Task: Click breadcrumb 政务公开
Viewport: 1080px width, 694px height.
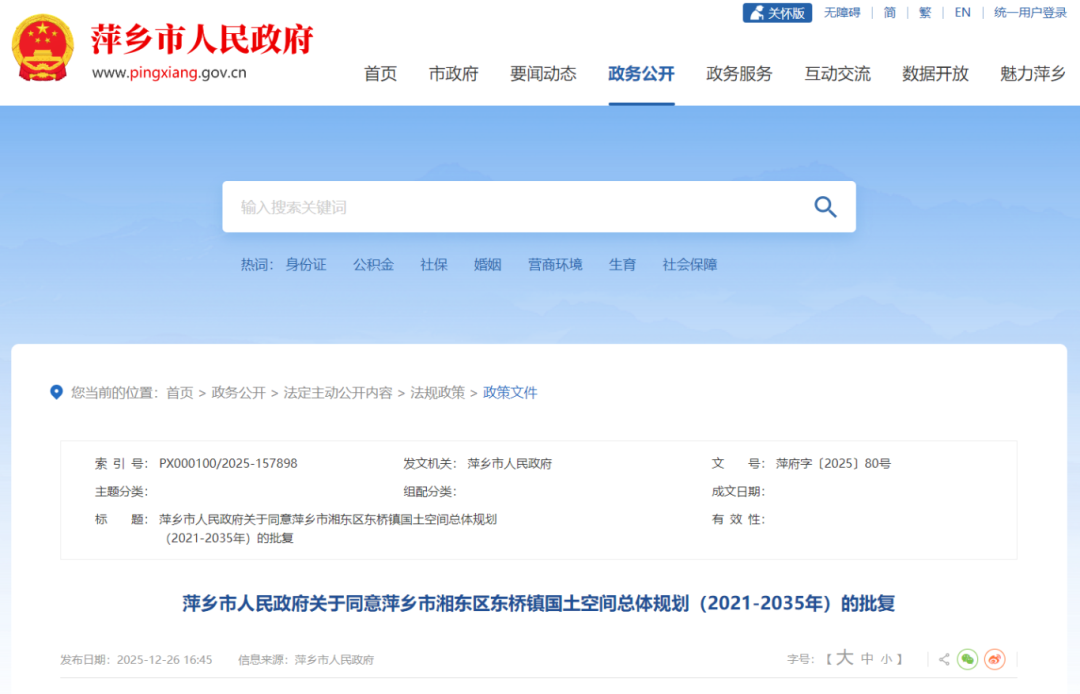Action: tap(238, 392)
